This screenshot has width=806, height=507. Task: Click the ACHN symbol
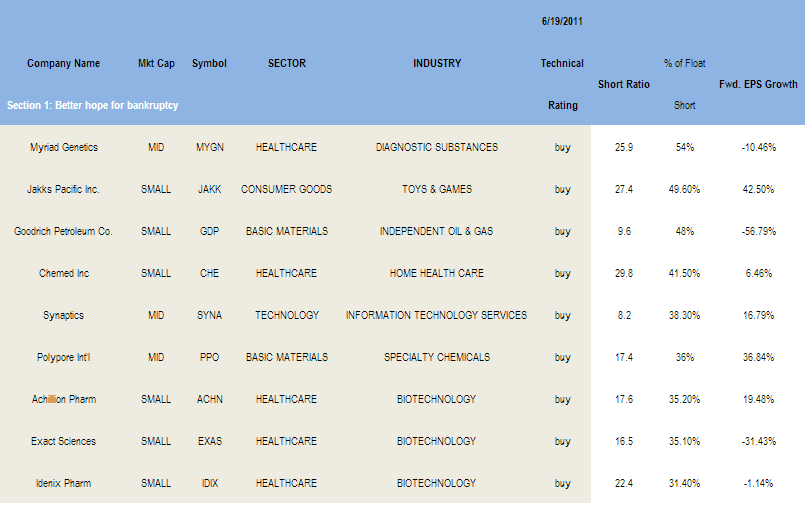(210, 399)
